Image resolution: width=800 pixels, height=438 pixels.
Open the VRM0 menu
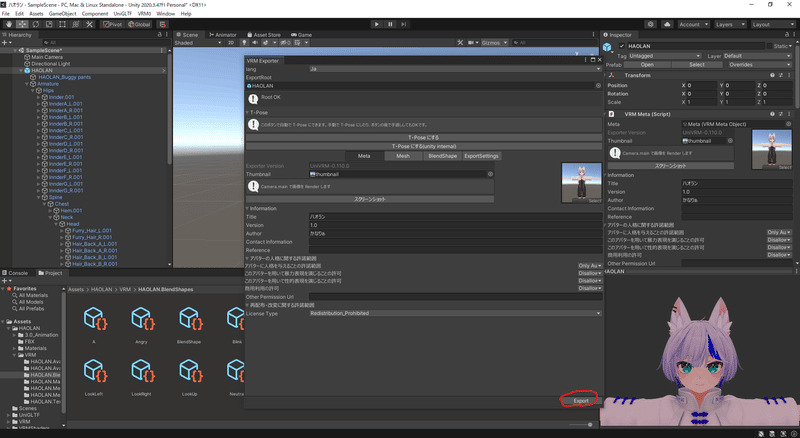144,14
